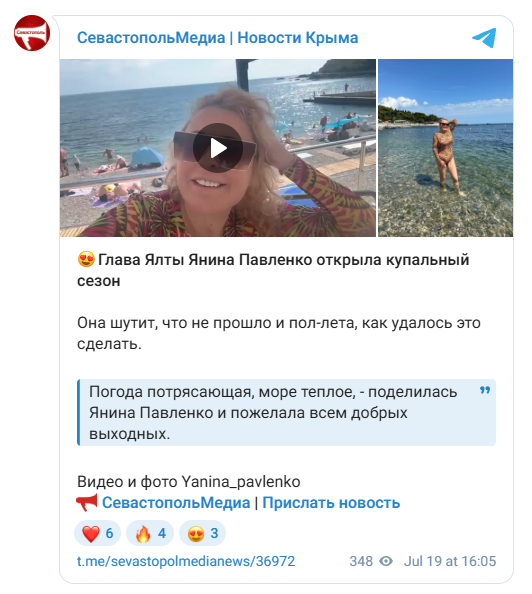
Task: Toggle the heart-eyes reaction
Action: point(203,533)
